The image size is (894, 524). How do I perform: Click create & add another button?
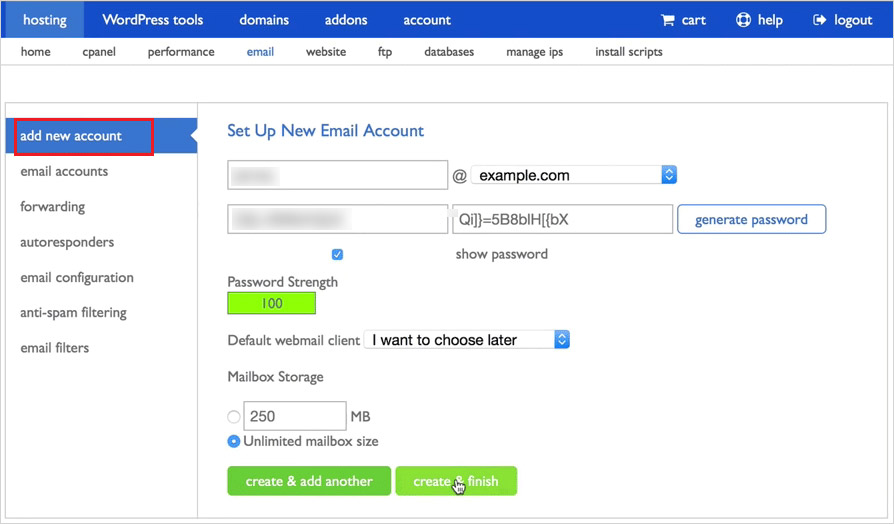coord(309,481)
